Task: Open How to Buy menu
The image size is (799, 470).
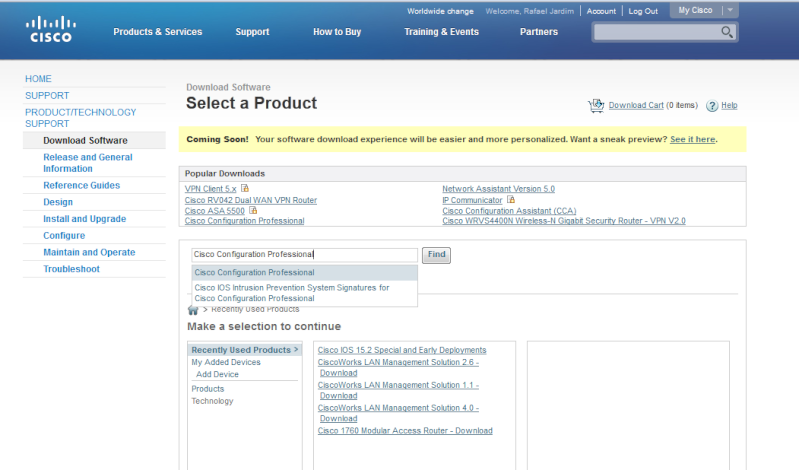Action: [337, 32]
